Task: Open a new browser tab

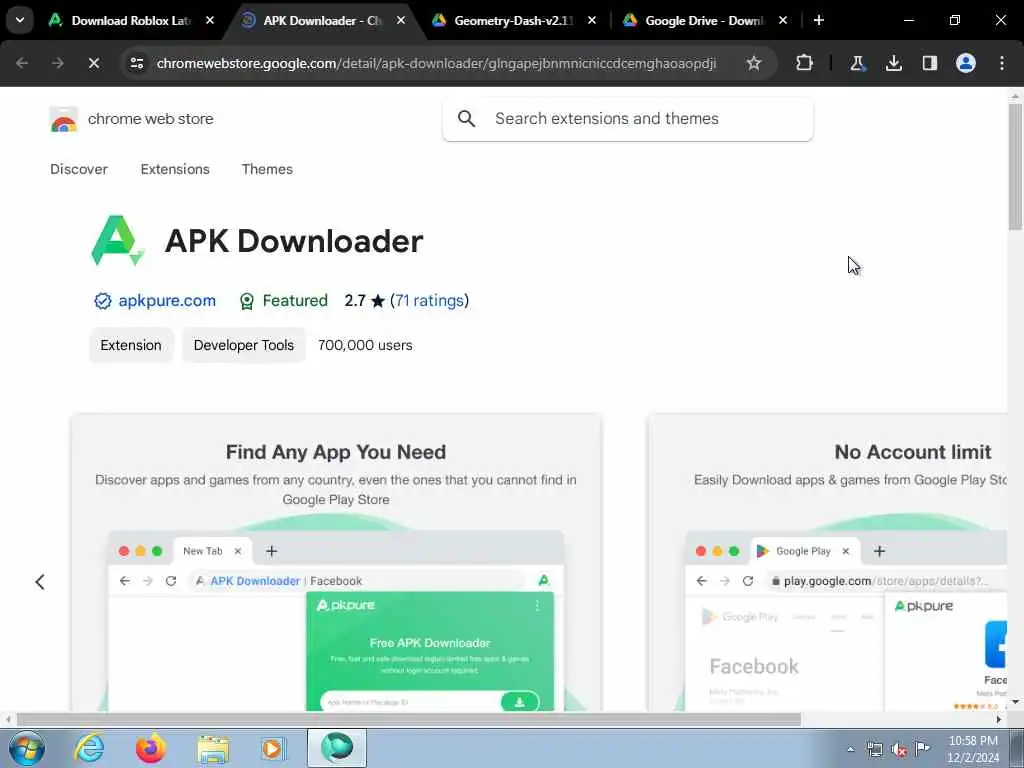Action: pos(819,20)
